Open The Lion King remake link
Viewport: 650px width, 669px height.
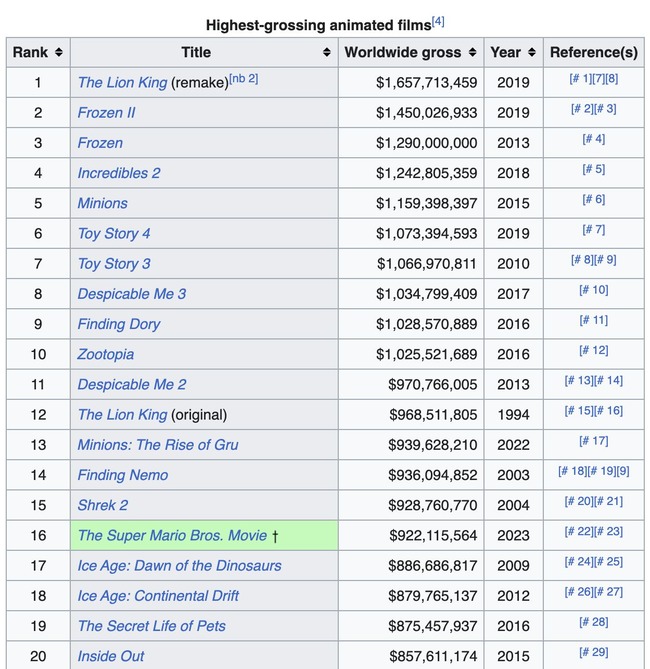click(122, 82)
